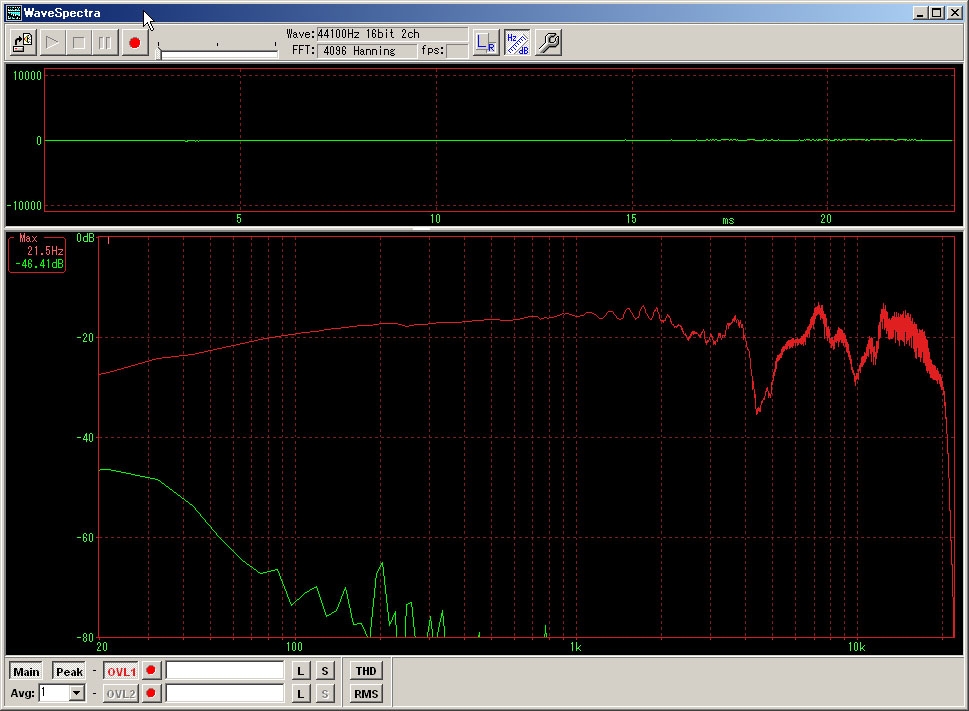Toggle the Main spectrum display
This screenshot has width=969, height=711.
26,671
